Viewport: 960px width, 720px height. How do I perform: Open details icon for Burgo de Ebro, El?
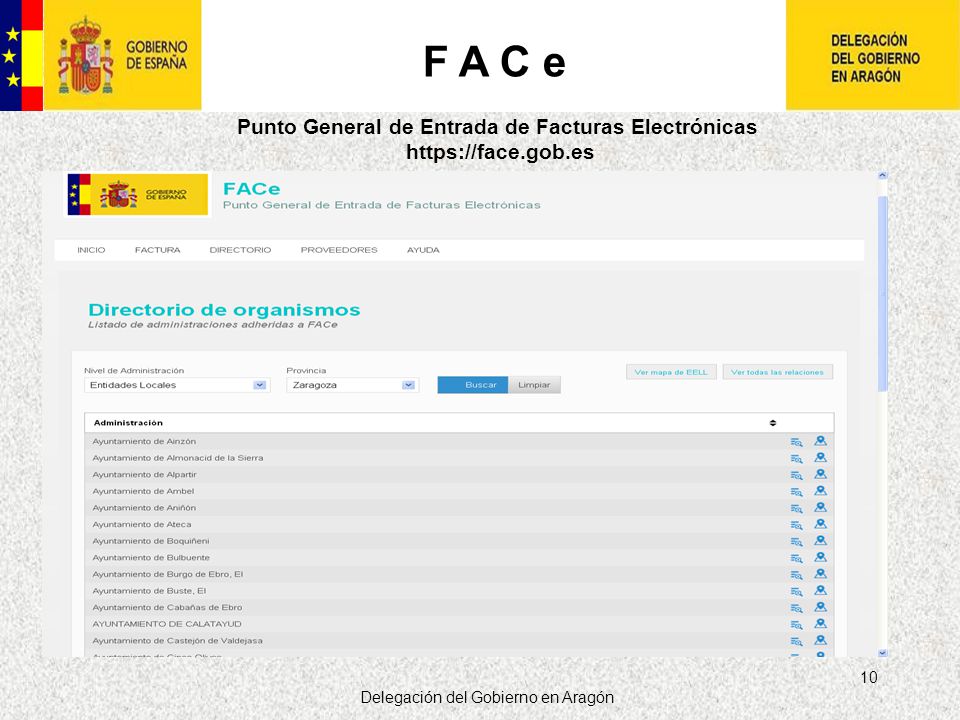796,575
